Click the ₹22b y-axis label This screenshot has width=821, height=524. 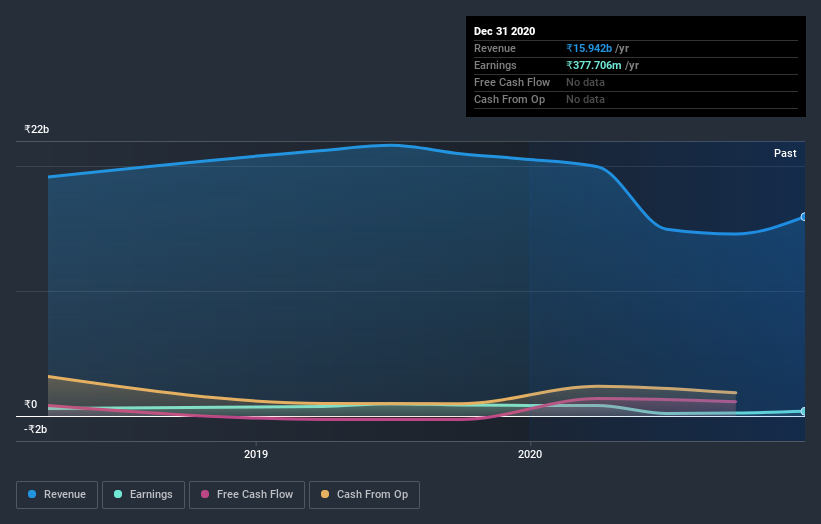[x=37, y=129]
